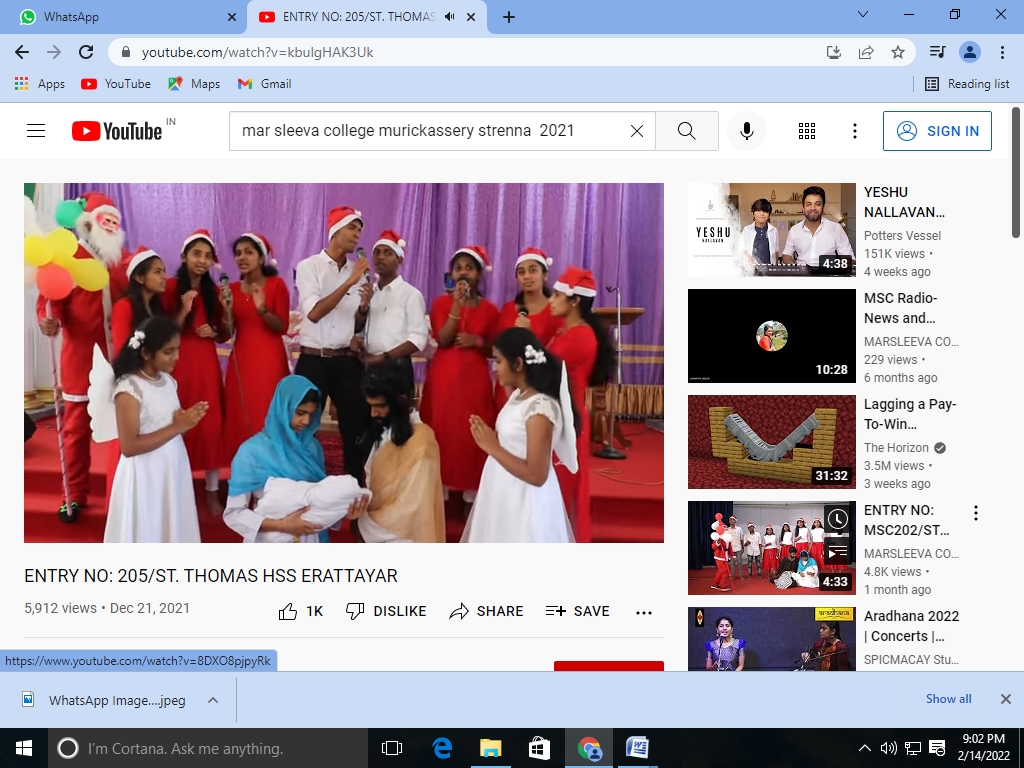Open the YouTube hamburger guide menu
The image size is (1024, 768).
tap(36, 131)
